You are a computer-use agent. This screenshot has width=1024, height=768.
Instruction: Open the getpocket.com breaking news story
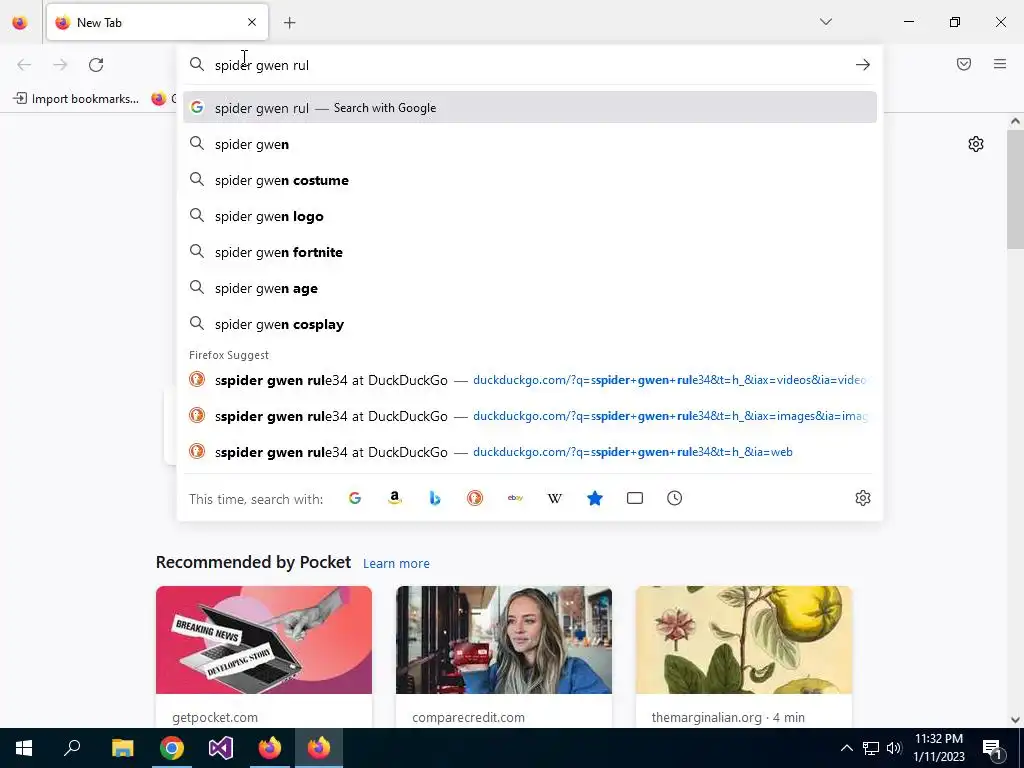[264, 657]
